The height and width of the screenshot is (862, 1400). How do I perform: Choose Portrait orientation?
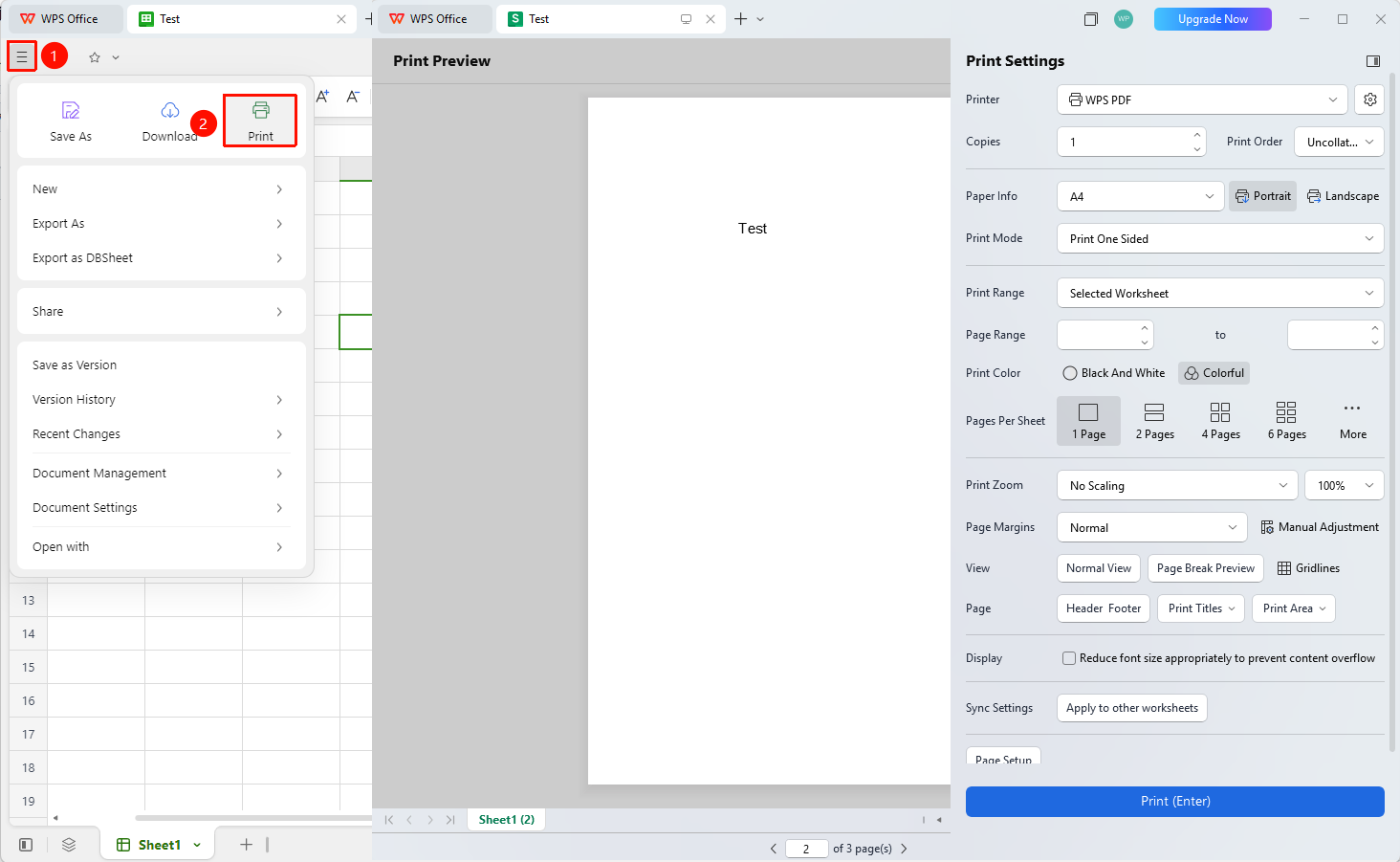1262,196
